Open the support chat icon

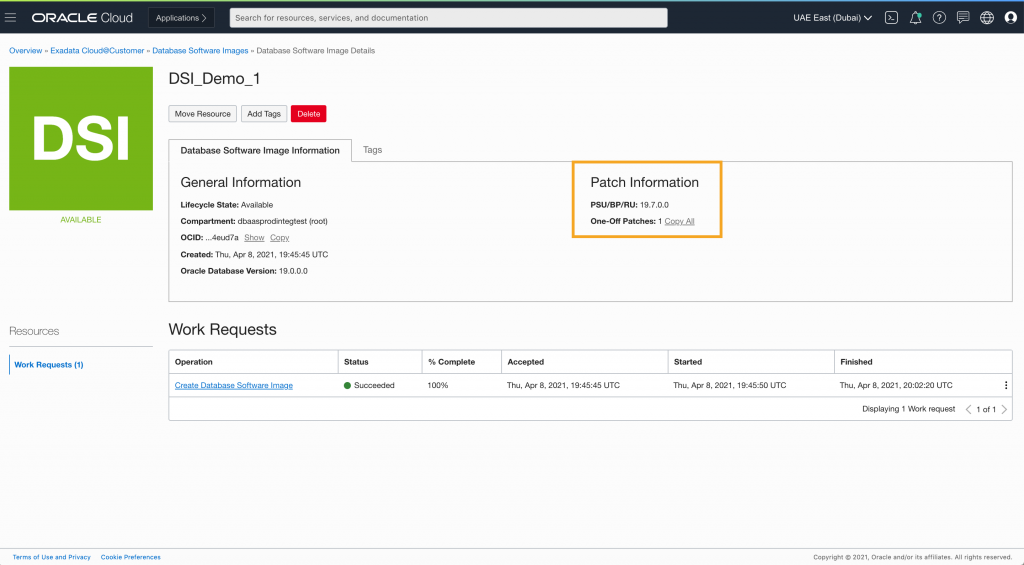click(x=963, y=18)
